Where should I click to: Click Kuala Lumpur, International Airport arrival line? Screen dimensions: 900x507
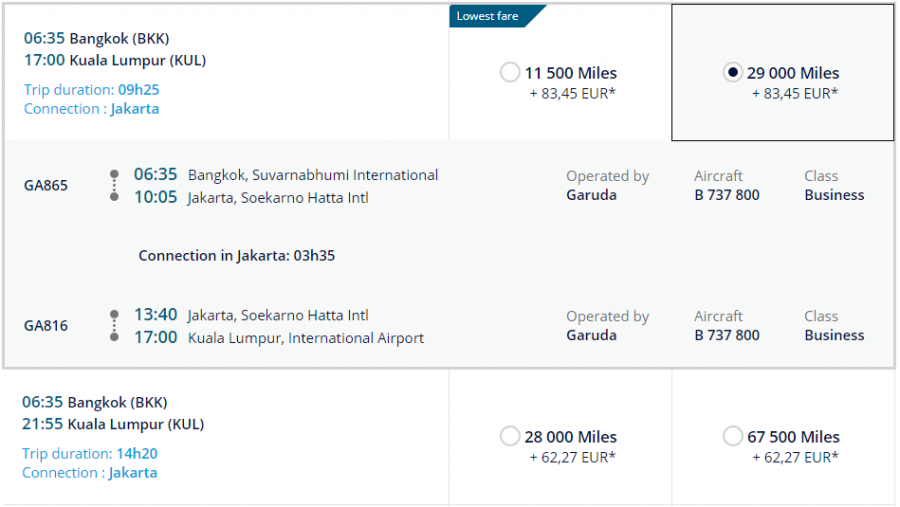[306, 338]
